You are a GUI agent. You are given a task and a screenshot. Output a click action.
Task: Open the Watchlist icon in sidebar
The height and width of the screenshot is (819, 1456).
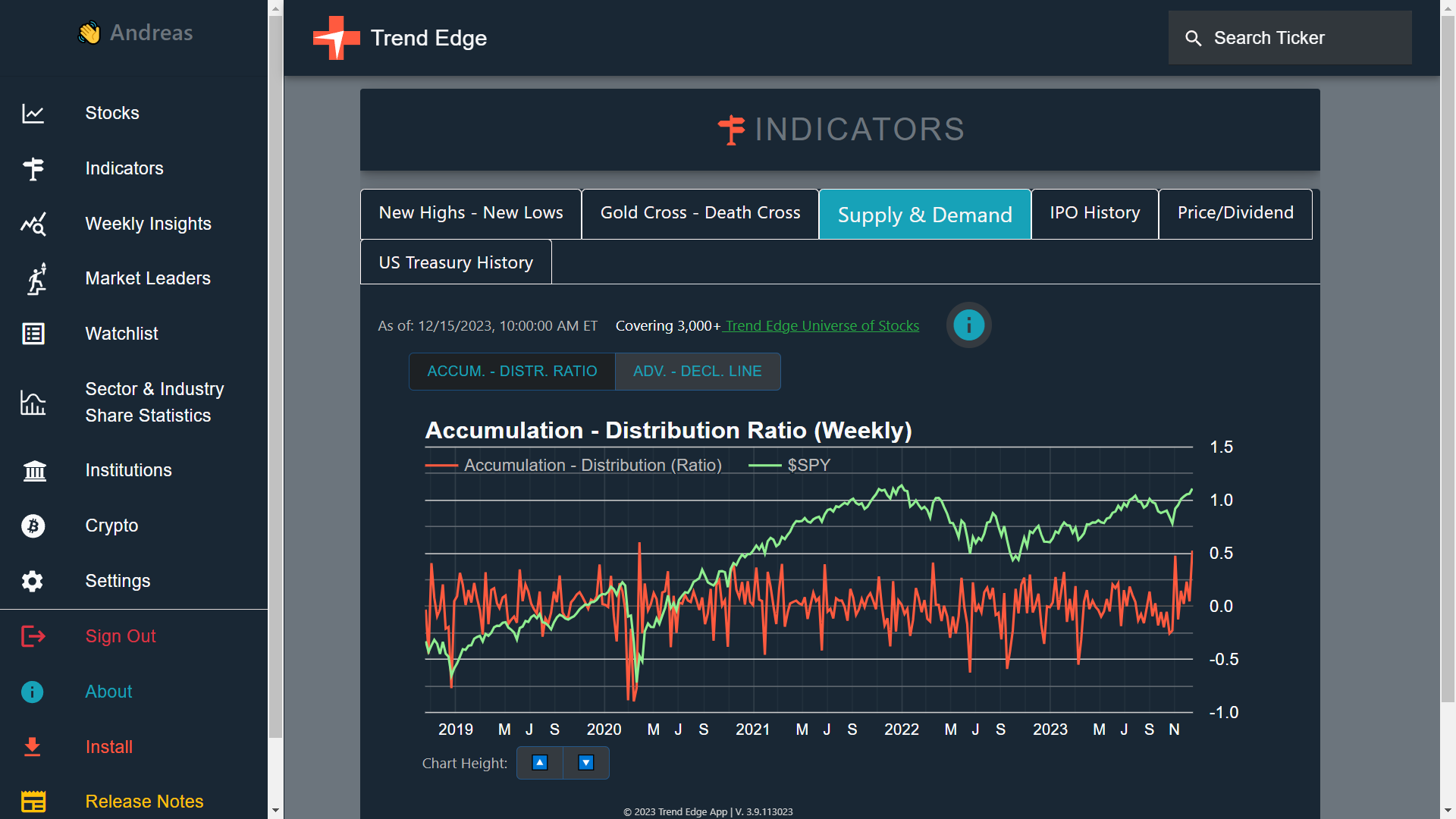tap(33, 334)
